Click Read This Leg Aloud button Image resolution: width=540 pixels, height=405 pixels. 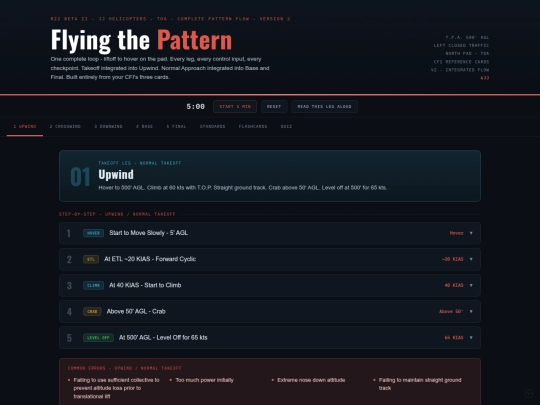coord(324,107)
